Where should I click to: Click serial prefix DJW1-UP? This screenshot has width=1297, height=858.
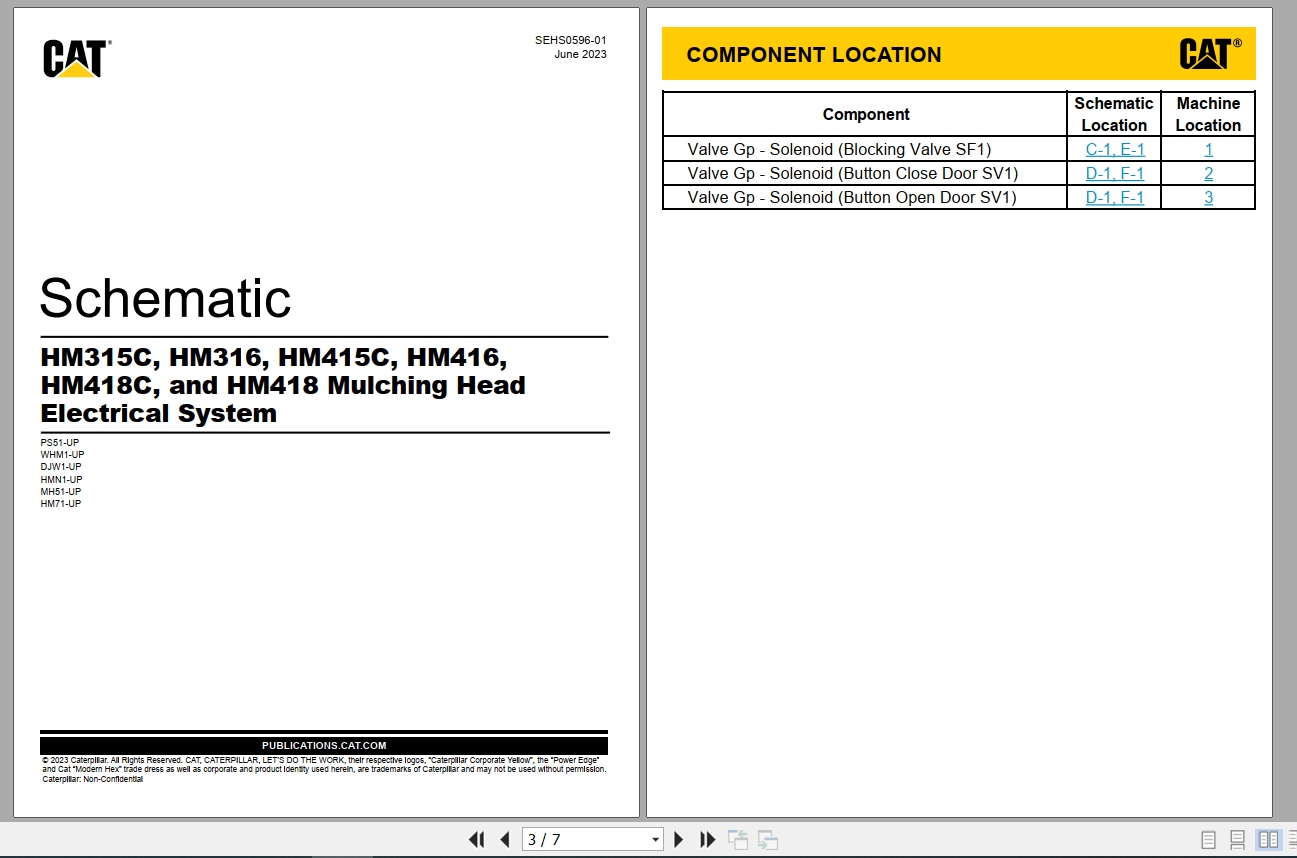(x=61, y=466)
